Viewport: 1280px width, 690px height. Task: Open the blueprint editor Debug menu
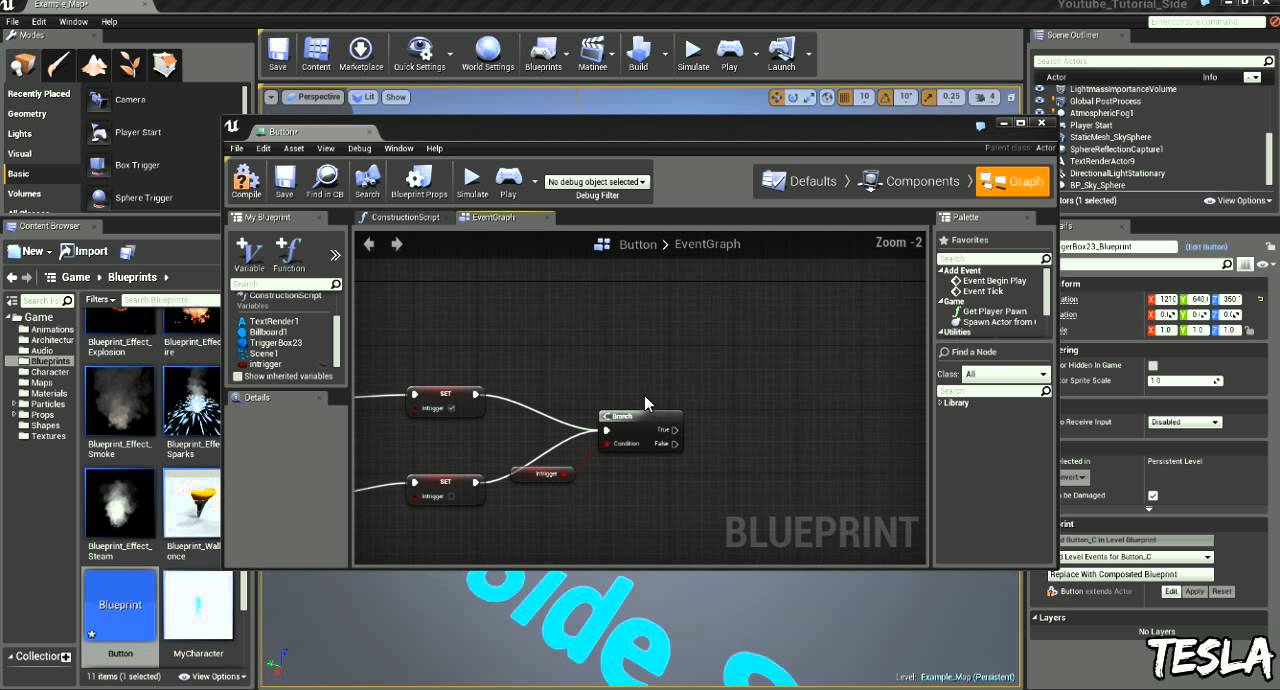pyautogui.click(x=359, y=149)
